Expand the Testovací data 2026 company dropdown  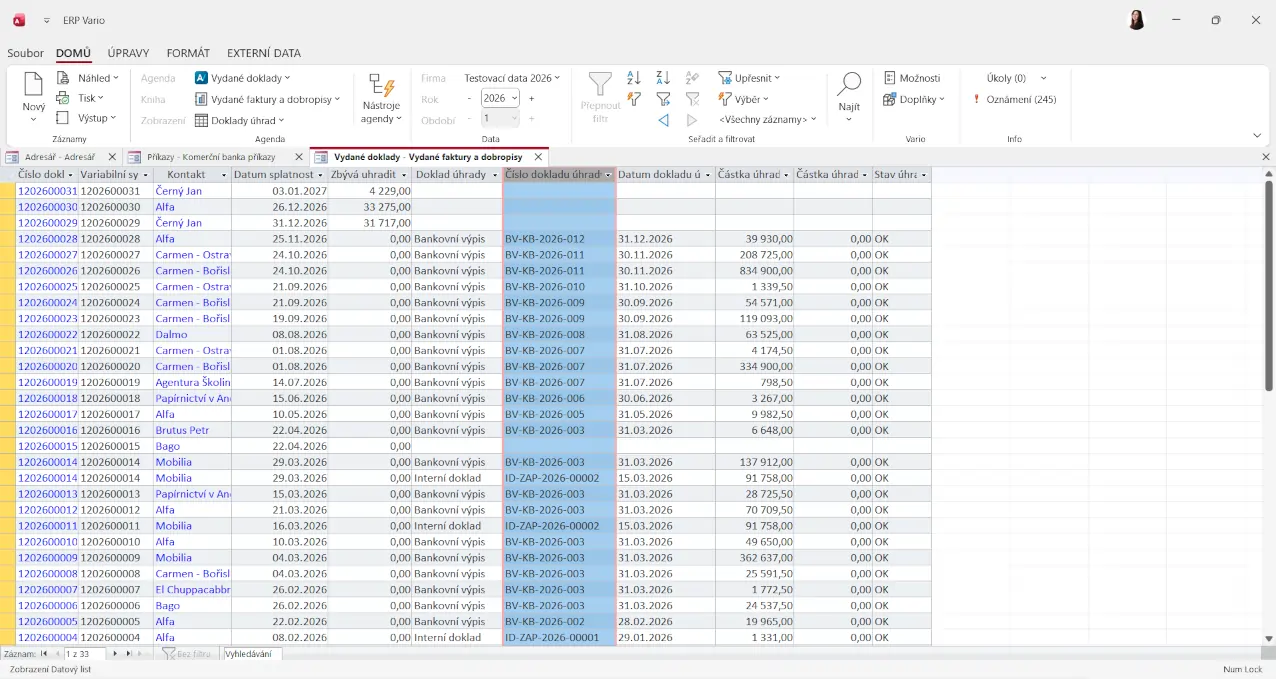[511, 78]
